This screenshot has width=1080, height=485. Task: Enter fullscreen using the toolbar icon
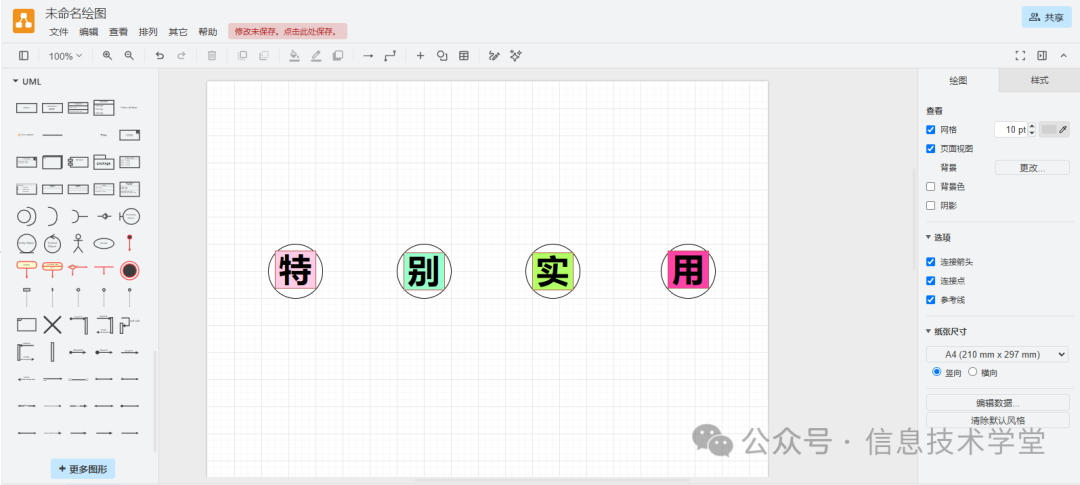coord(1021,56)
